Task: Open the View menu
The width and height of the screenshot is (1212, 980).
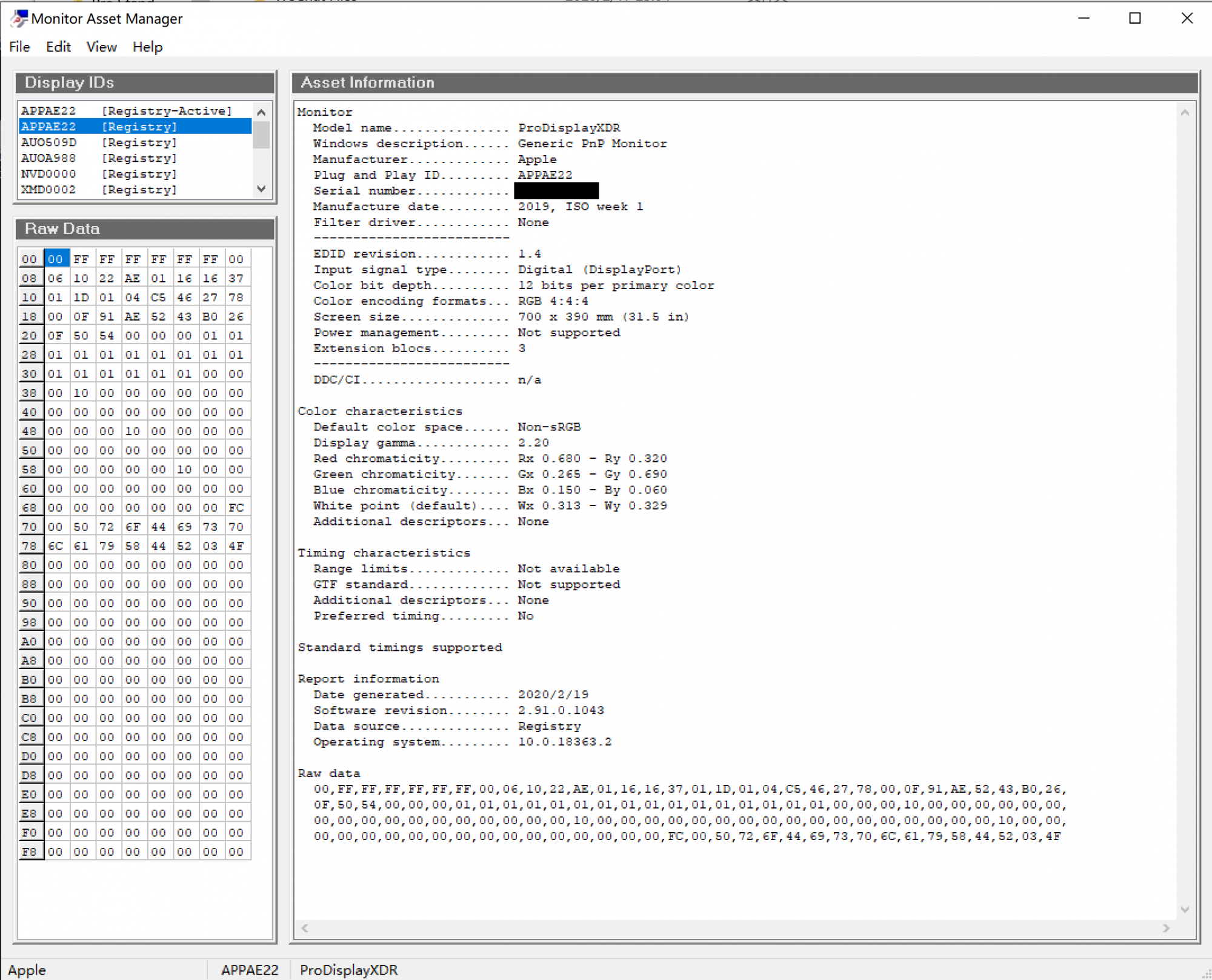Action: click(x=101, y=47)
